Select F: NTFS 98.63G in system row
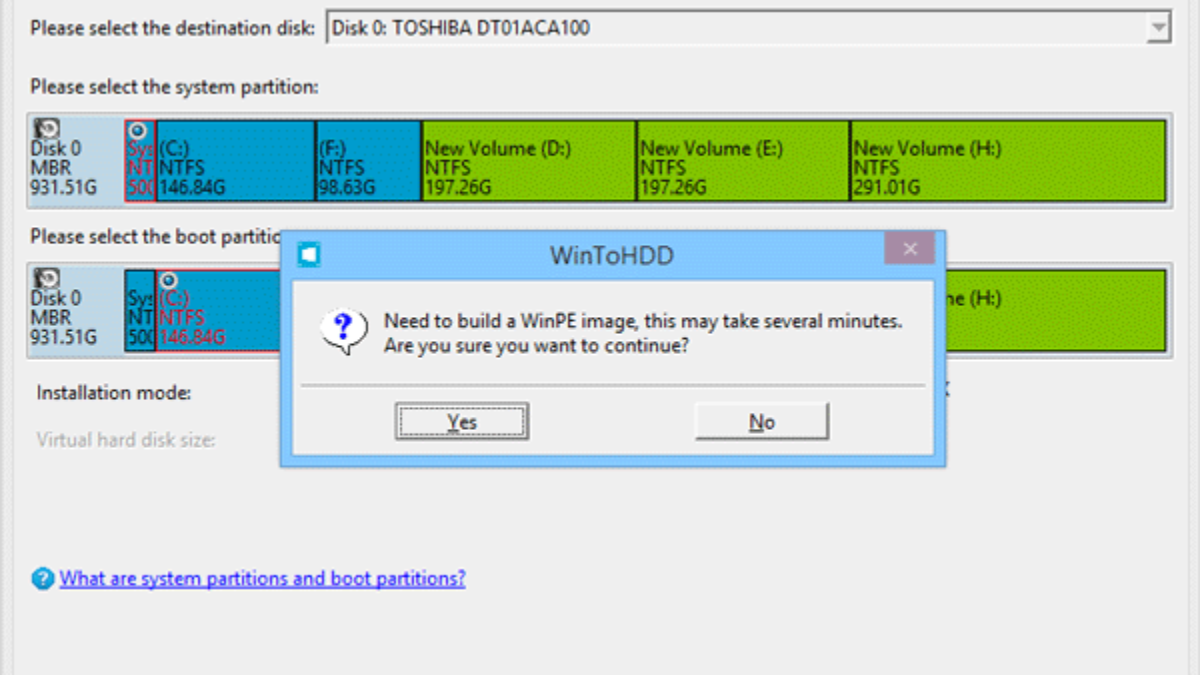Screen dimensions: 1200x675 (368, 161)
